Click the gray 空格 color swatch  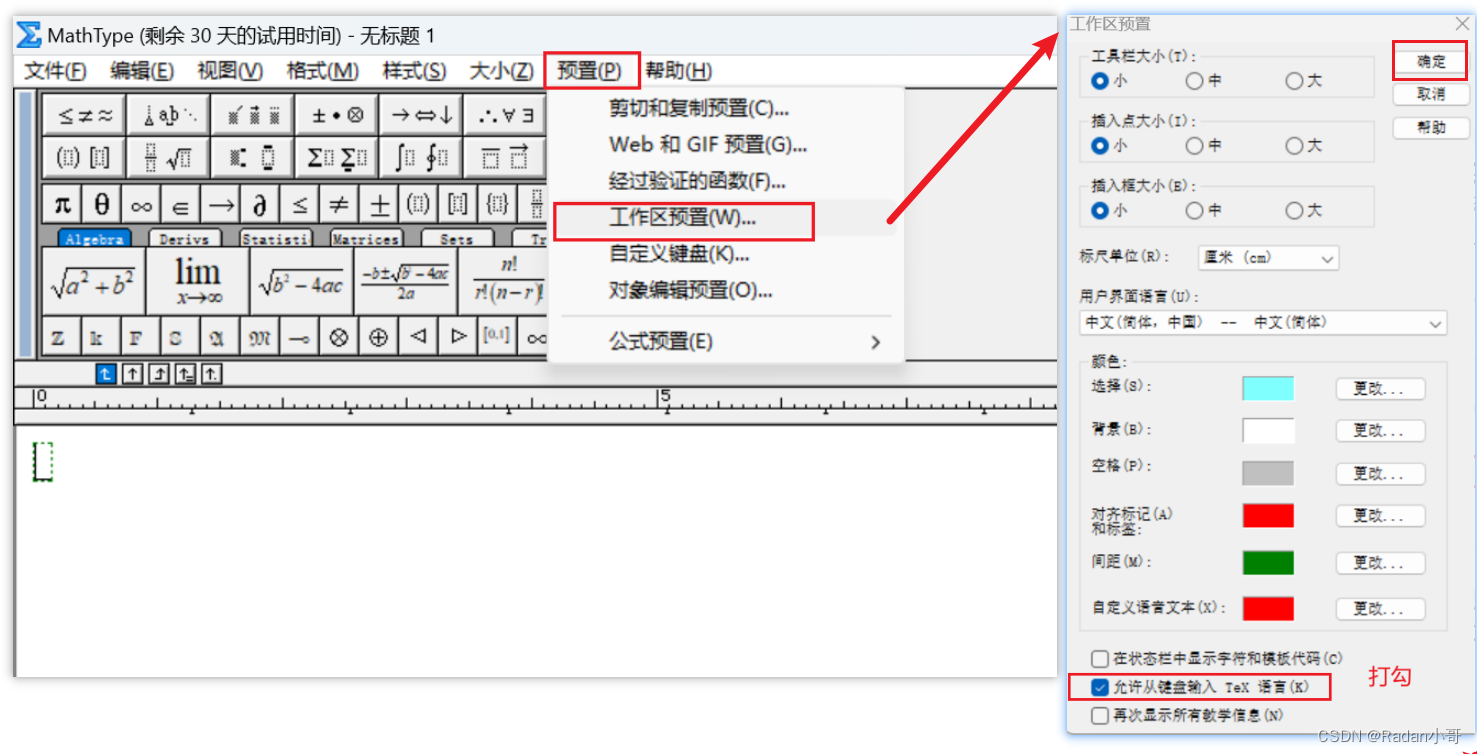(x=1268, y=473)
